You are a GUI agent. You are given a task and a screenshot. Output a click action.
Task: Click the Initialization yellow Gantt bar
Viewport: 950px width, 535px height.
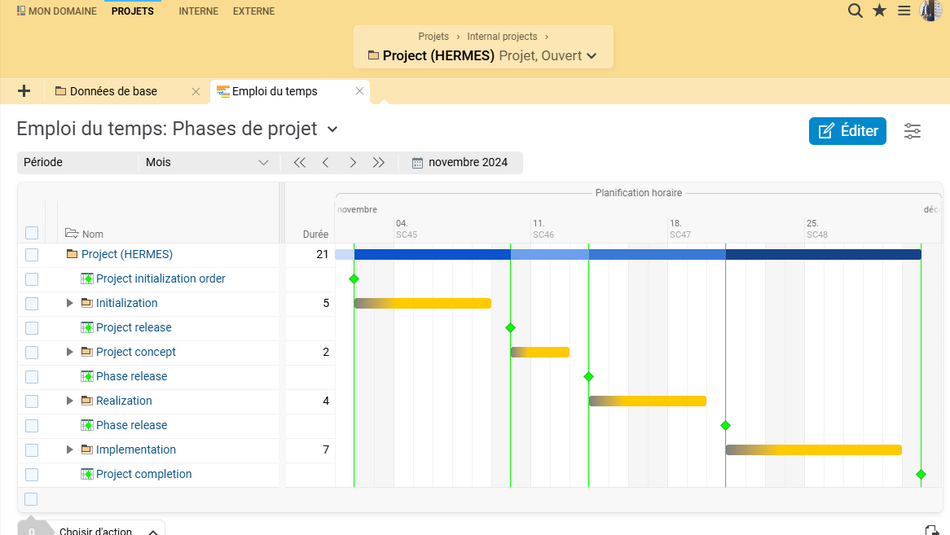point(422,303)
